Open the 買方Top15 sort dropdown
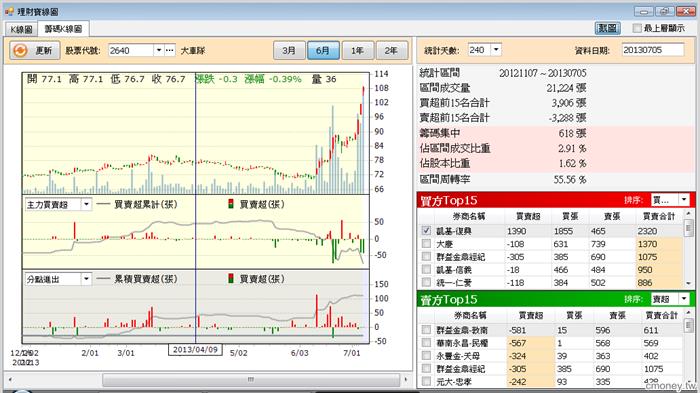Image resolution: width=700 pixels, height=393 pixels. pos(684,200)
